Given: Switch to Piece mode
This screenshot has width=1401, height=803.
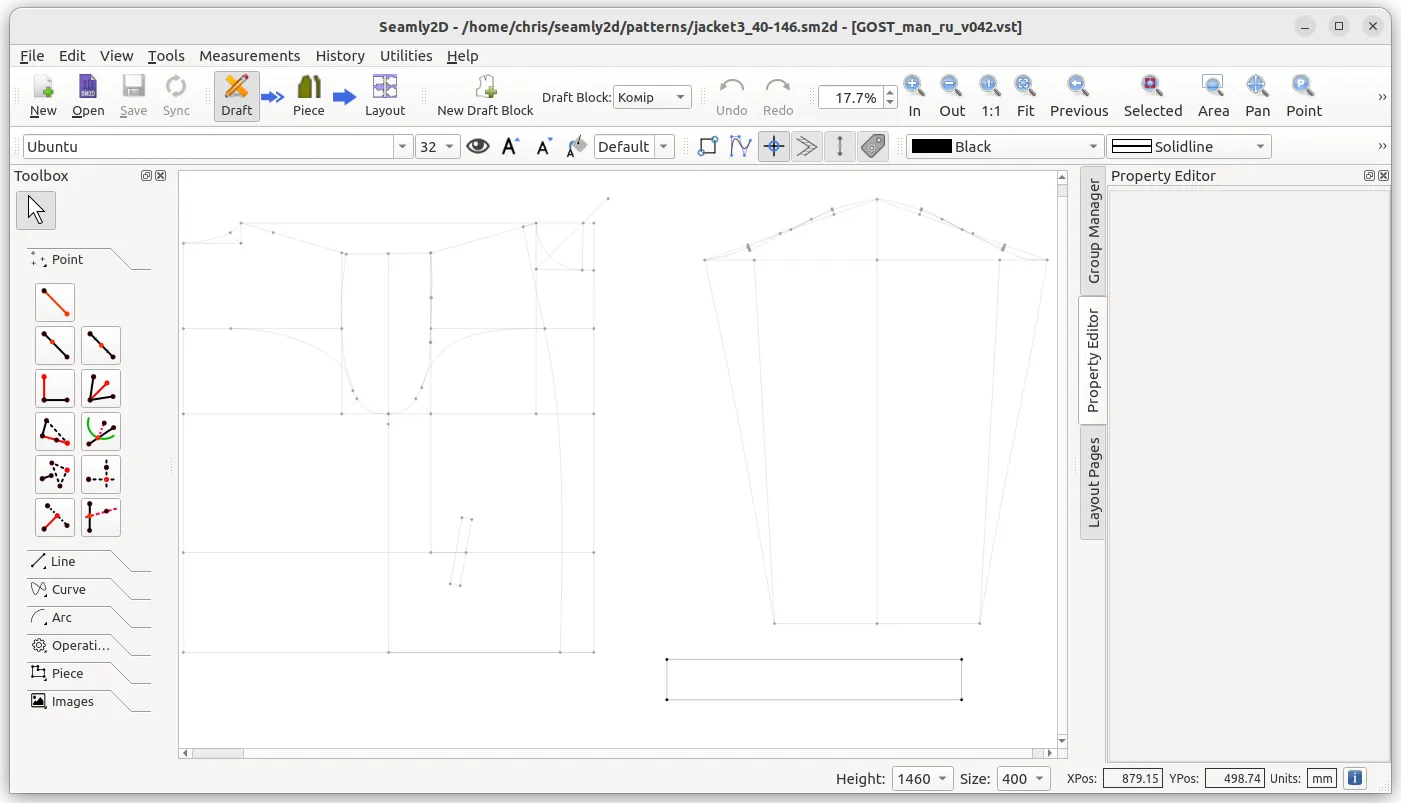Looking at the screenshot, I should (309, 97).
